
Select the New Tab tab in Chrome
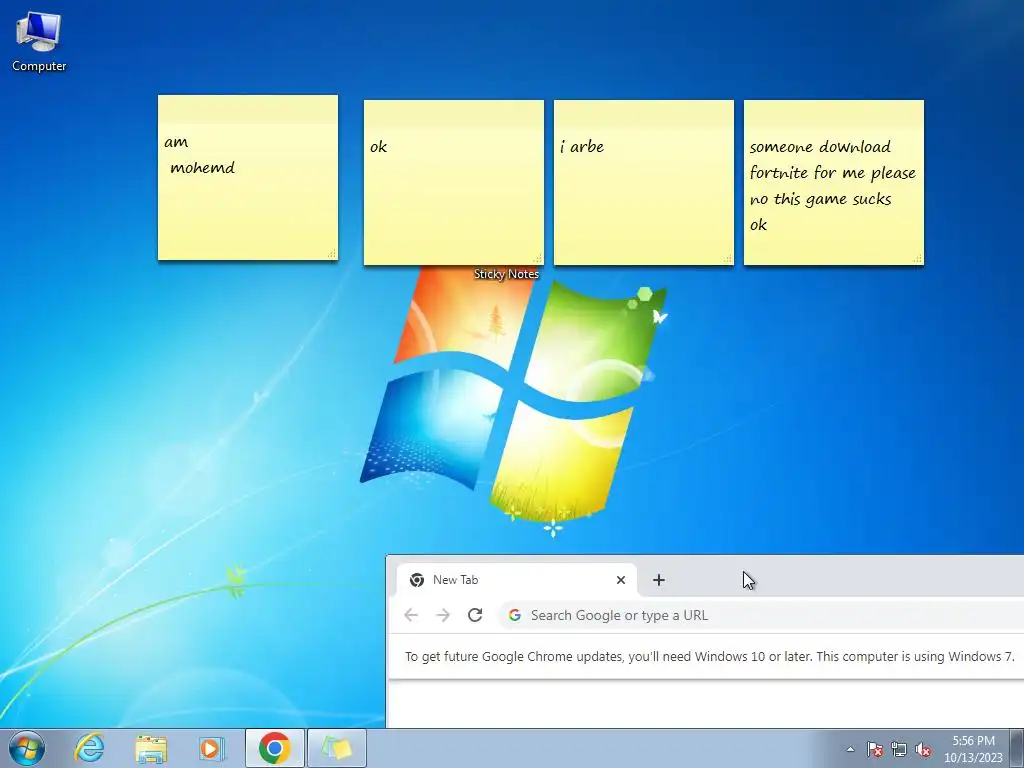point(516,580)
